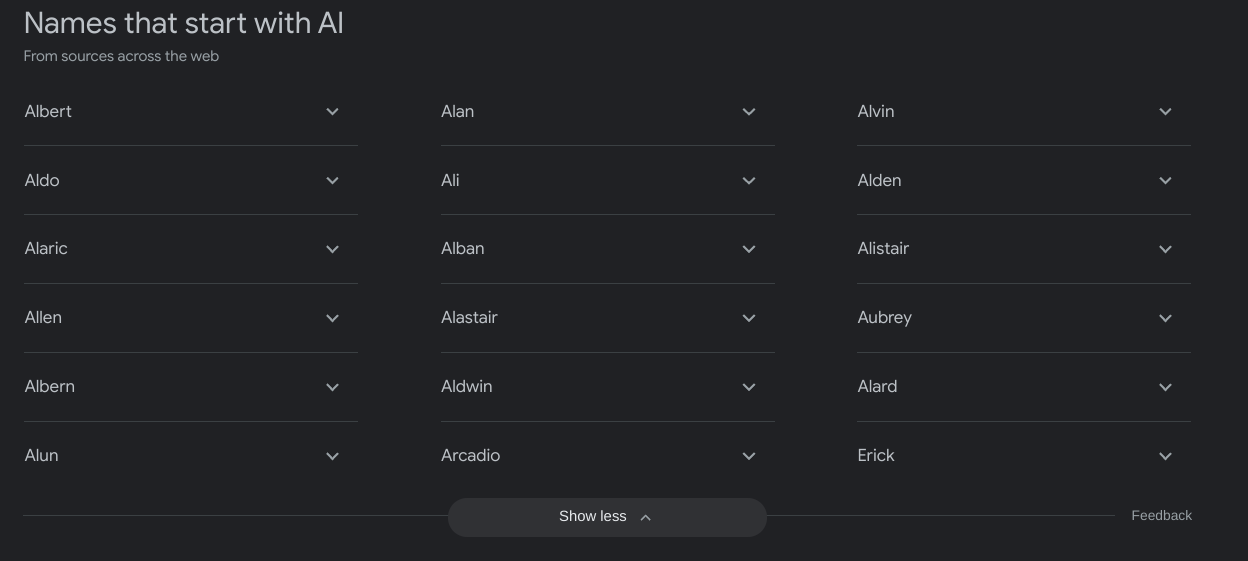Expand the Alard name arrow
1248x561 pixels.
coord(1165,387)
